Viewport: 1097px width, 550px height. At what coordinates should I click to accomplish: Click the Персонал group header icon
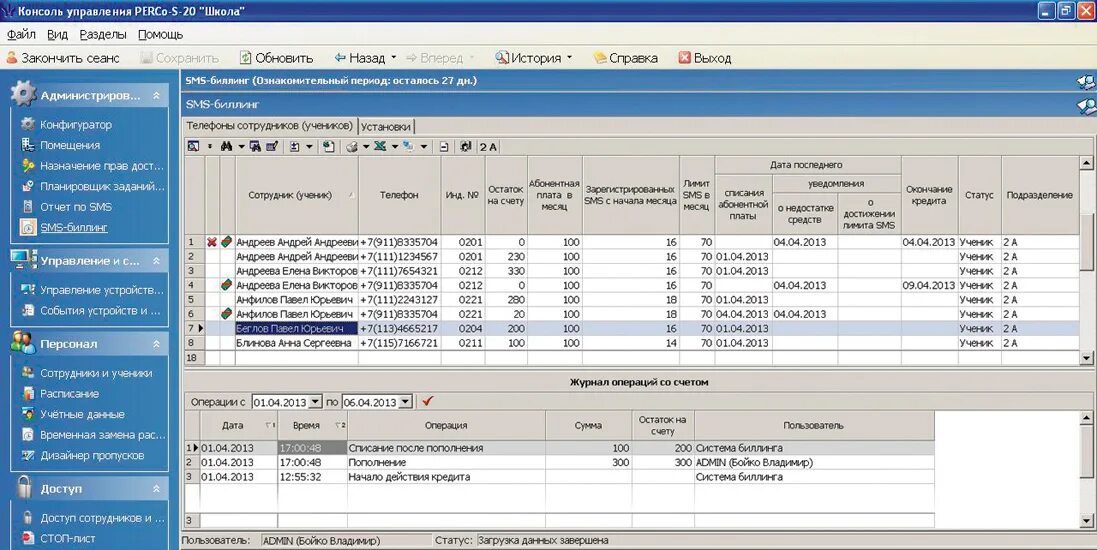23,344
